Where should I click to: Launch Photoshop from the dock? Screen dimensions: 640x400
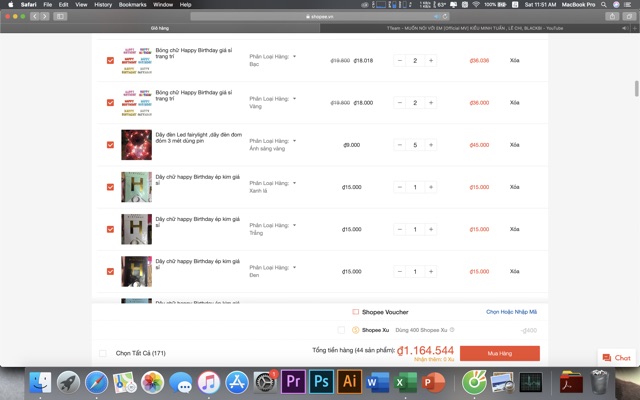tap(321, 382)
